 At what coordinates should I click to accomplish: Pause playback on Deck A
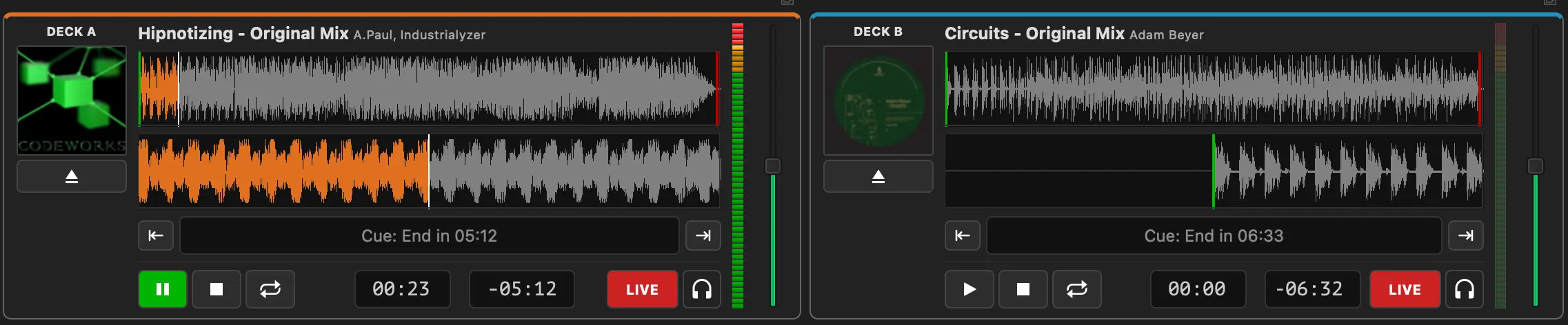(x=163, y=289)
